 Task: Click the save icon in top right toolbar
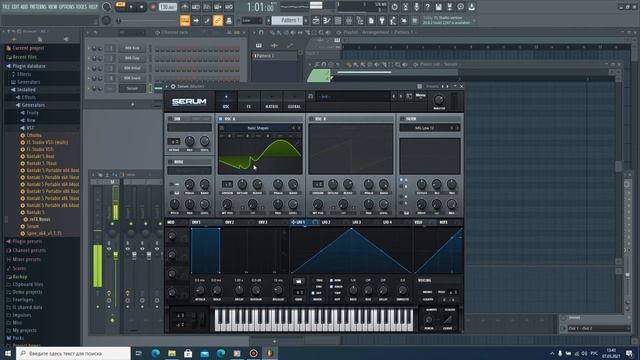[438, 7]
